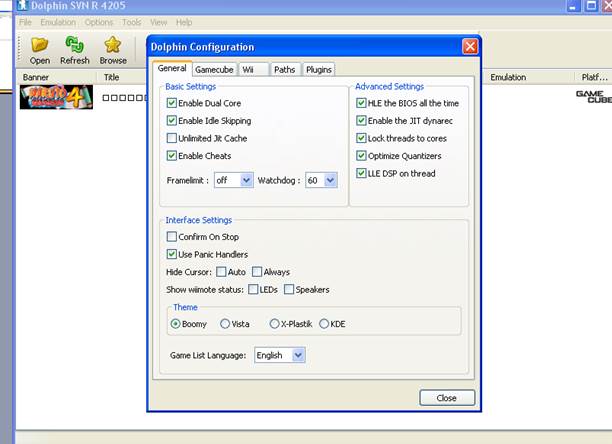Sort game list by Emulation column
The image size is (612, 444).
(527, 77)
